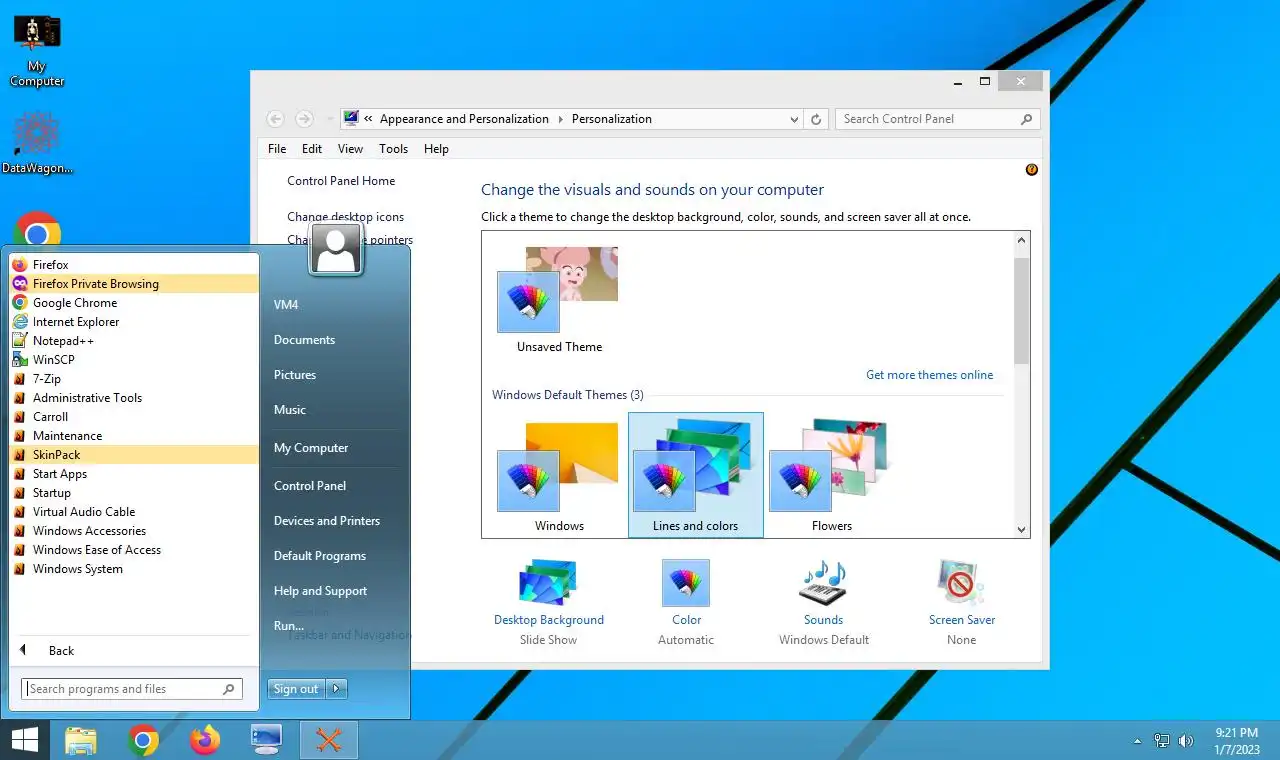Expand Windows Accessories folder

[x=134, y=531]
